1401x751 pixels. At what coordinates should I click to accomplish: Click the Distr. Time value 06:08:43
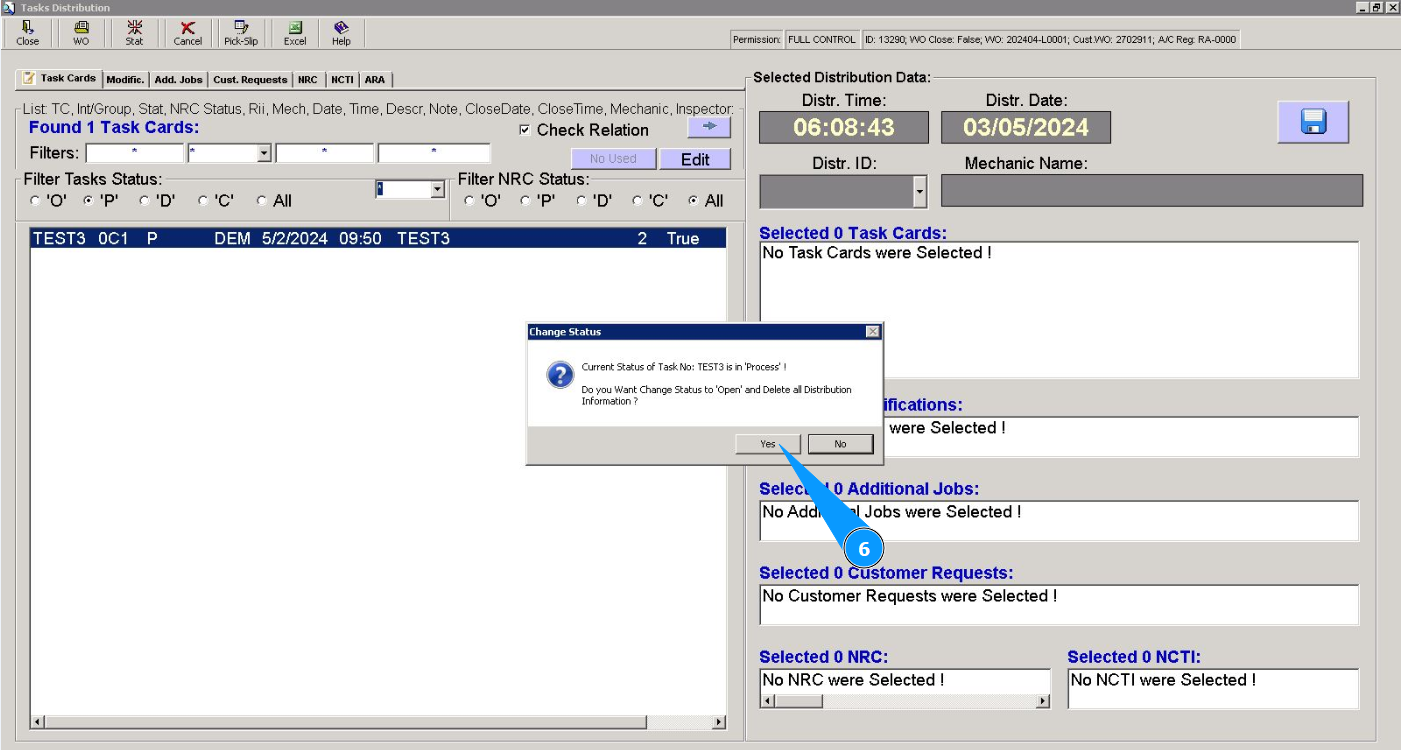844,127
